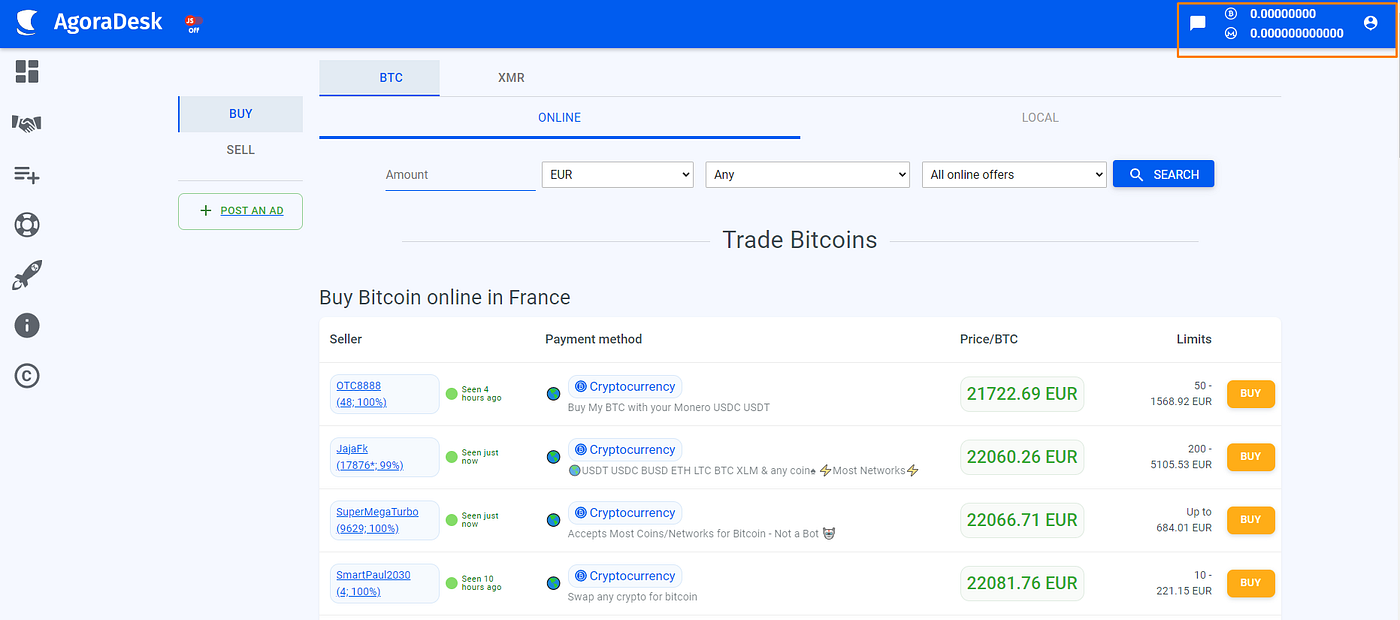Click Cryptocurrency tag in JajaFk row
The image size is (1400, 620).
pyautogui.click(x=625, y=450)
